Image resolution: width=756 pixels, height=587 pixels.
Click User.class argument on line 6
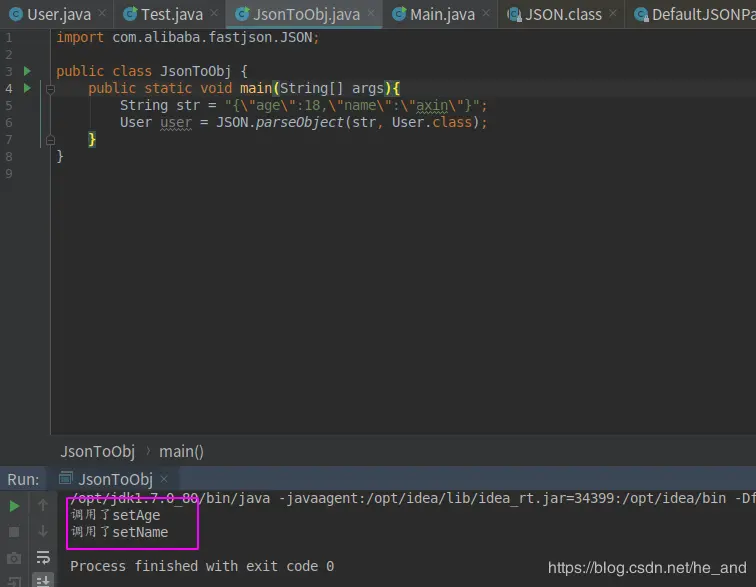432,123
